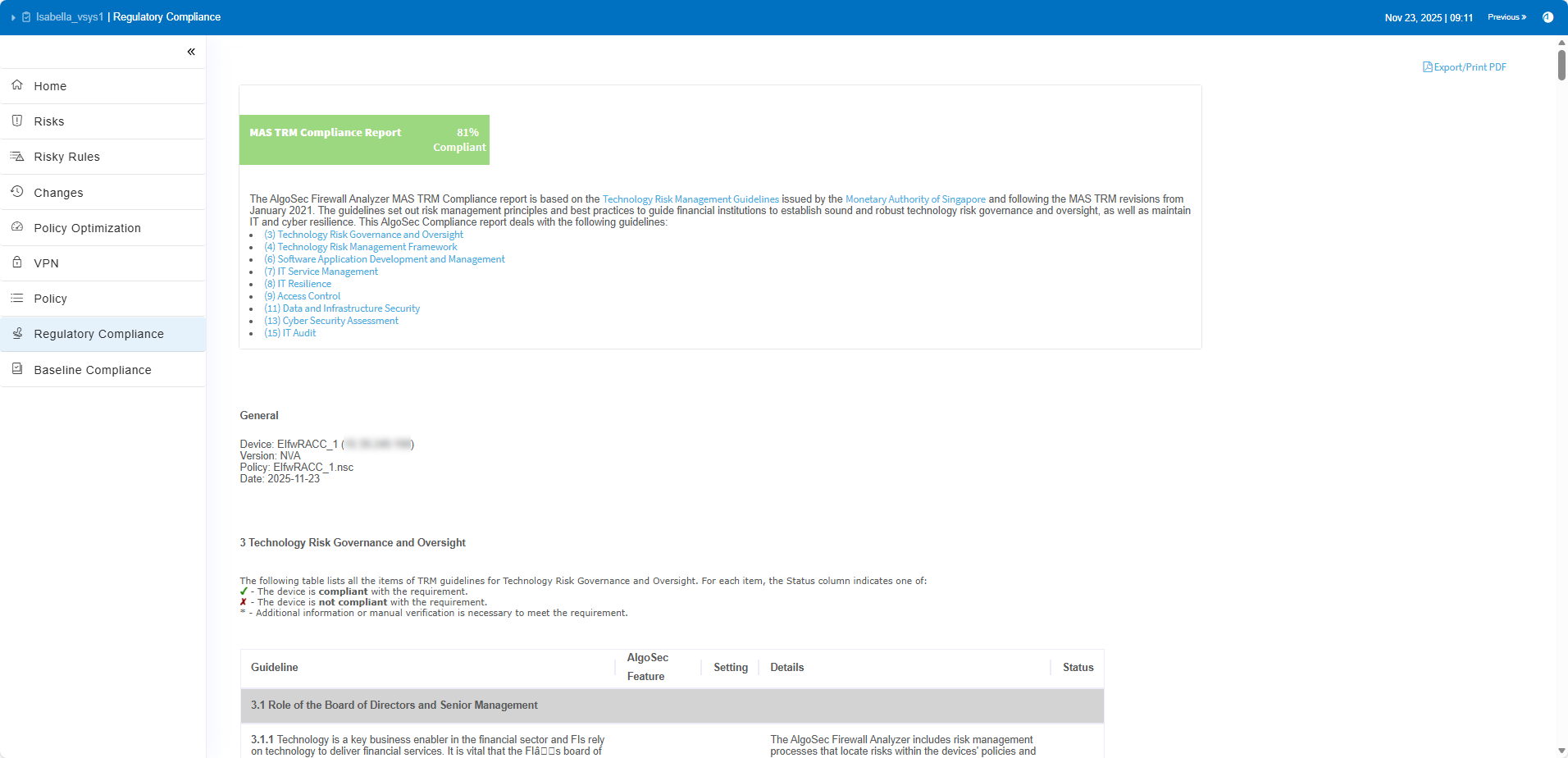Click the Risks shield icon
The width and height of the screenshot is (1568, 758).
pyautogui.click(x=17, y=121)
